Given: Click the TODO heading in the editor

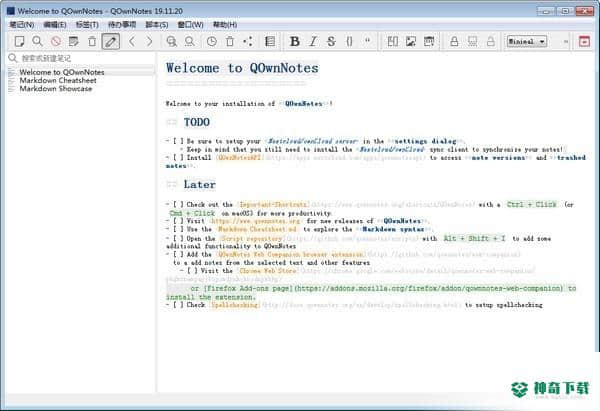Looking at the screenshot, I should [x=197, y=122].
